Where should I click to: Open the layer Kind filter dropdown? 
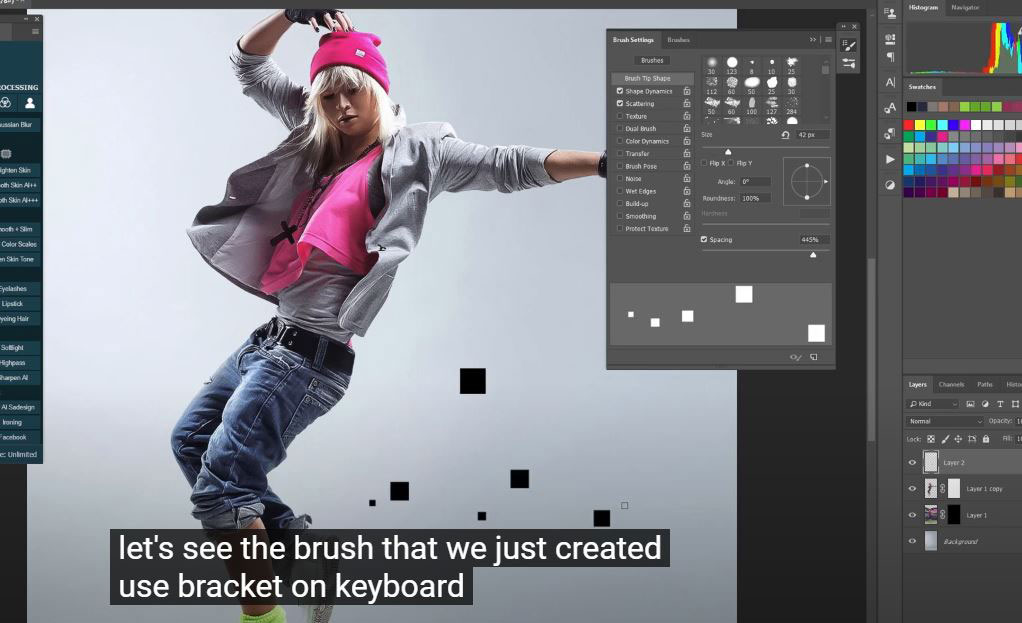pos(932,404)
